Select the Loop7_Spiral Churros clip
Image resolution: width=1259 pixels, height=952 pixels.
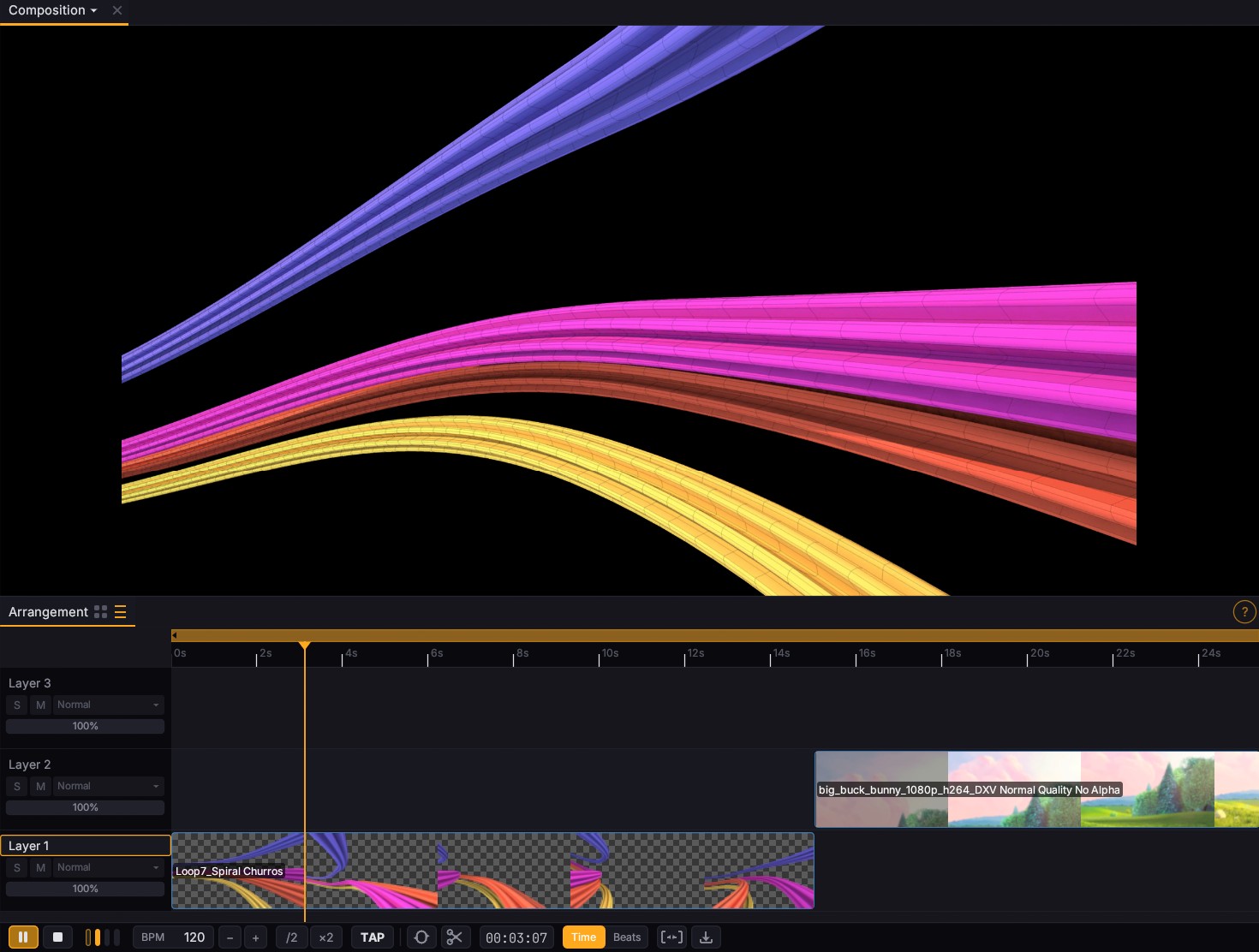click(x=492, y=871)
